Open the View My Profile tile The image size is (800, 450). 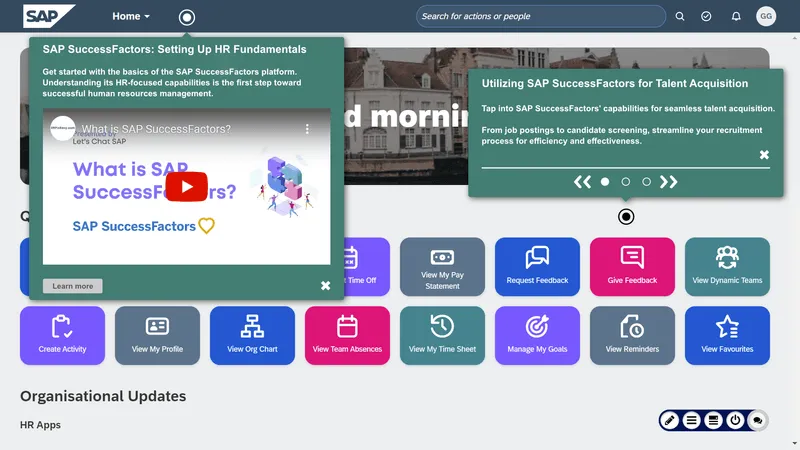tap(157, 335)
